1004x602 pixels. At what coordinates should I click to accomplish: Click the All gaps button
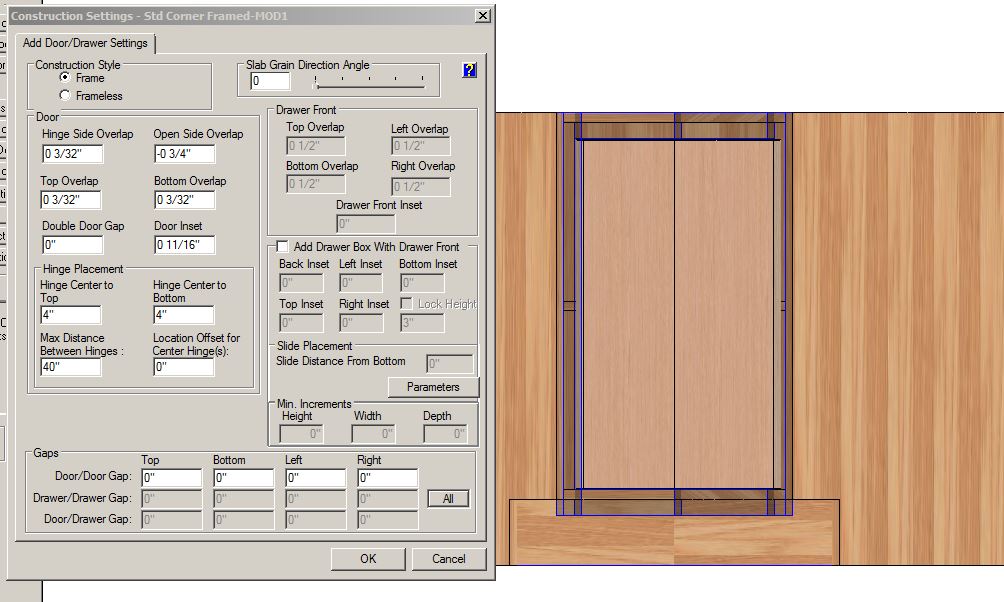pyautogui.click(x=447, y=499)
